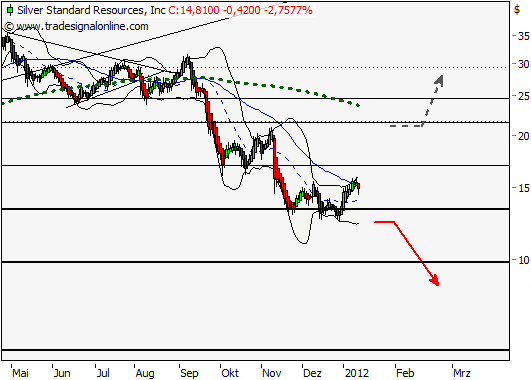531x380 pixels.
Task: Click the 'Sep' month label
Action: [x=189, y=373]
